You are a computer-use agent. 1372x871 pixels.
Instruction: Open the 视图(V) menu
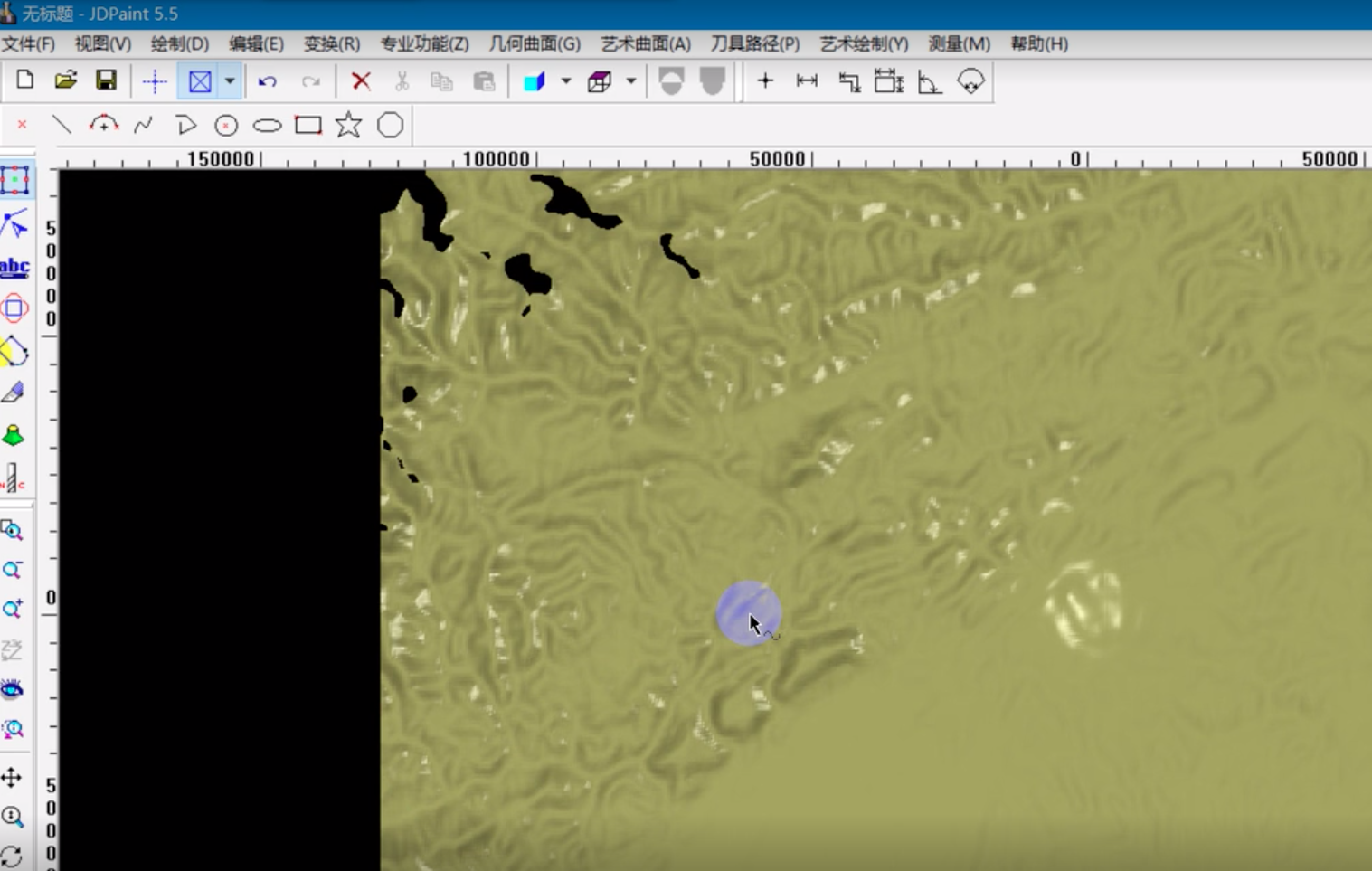click(103, 43)
